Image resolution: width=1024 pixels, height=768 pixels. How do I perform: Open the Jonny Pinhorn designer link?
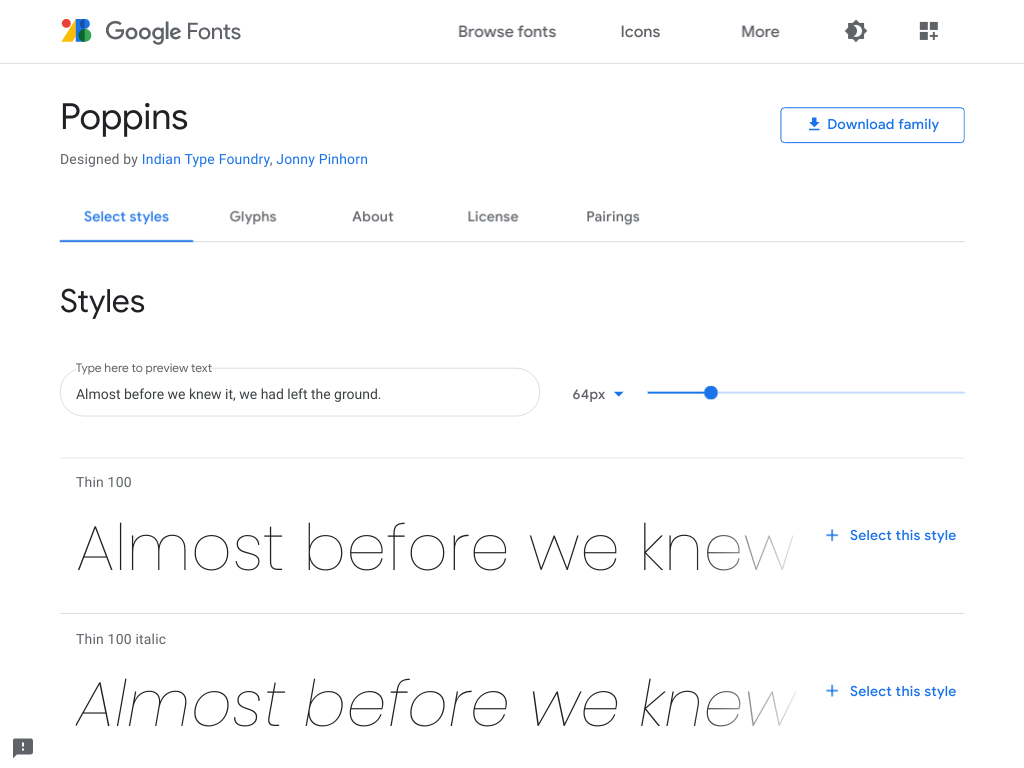click(x=322, y=159)
